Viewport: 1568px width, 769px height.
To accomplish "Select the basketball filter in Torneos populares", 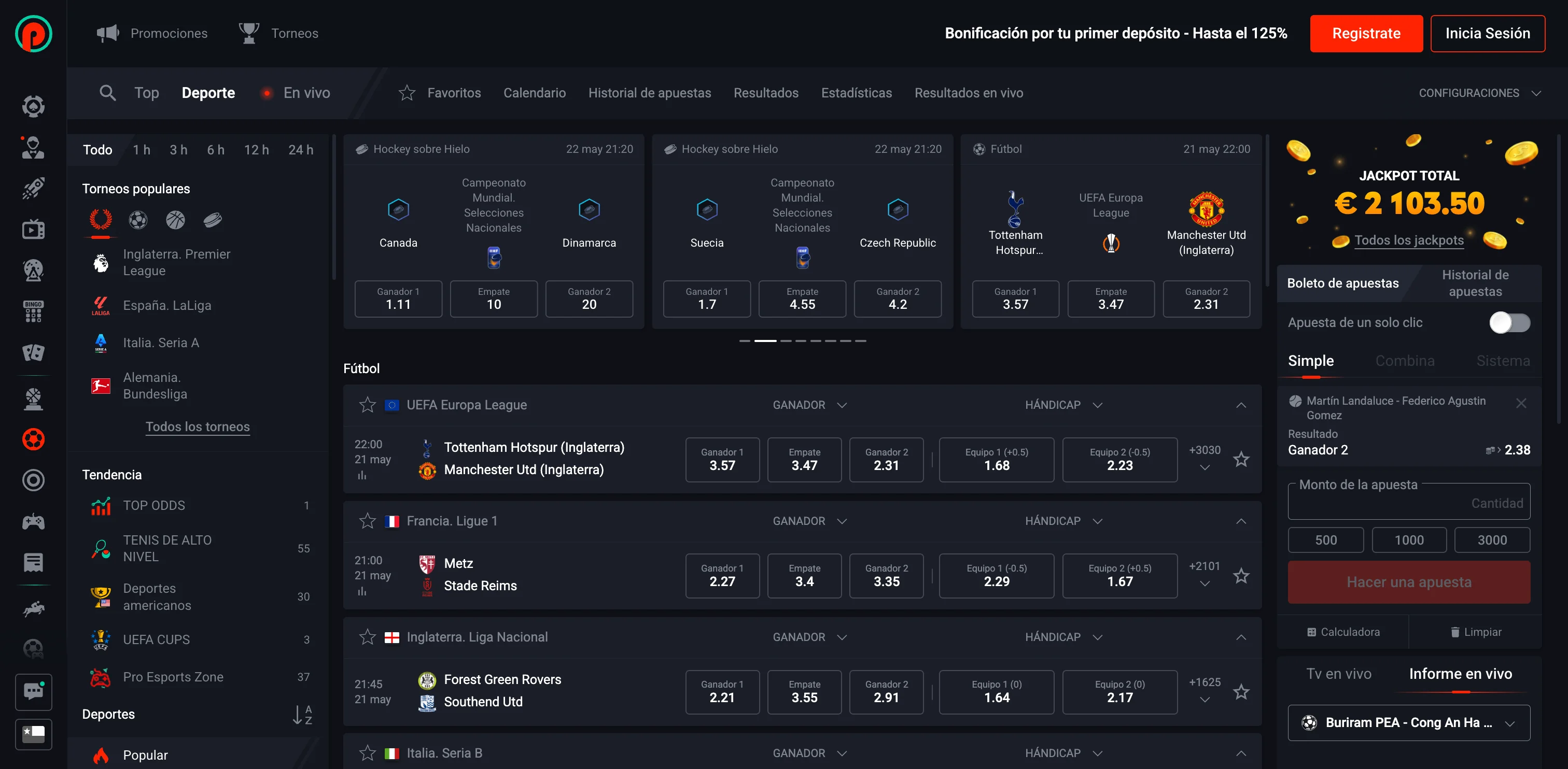I will [175, 220].
